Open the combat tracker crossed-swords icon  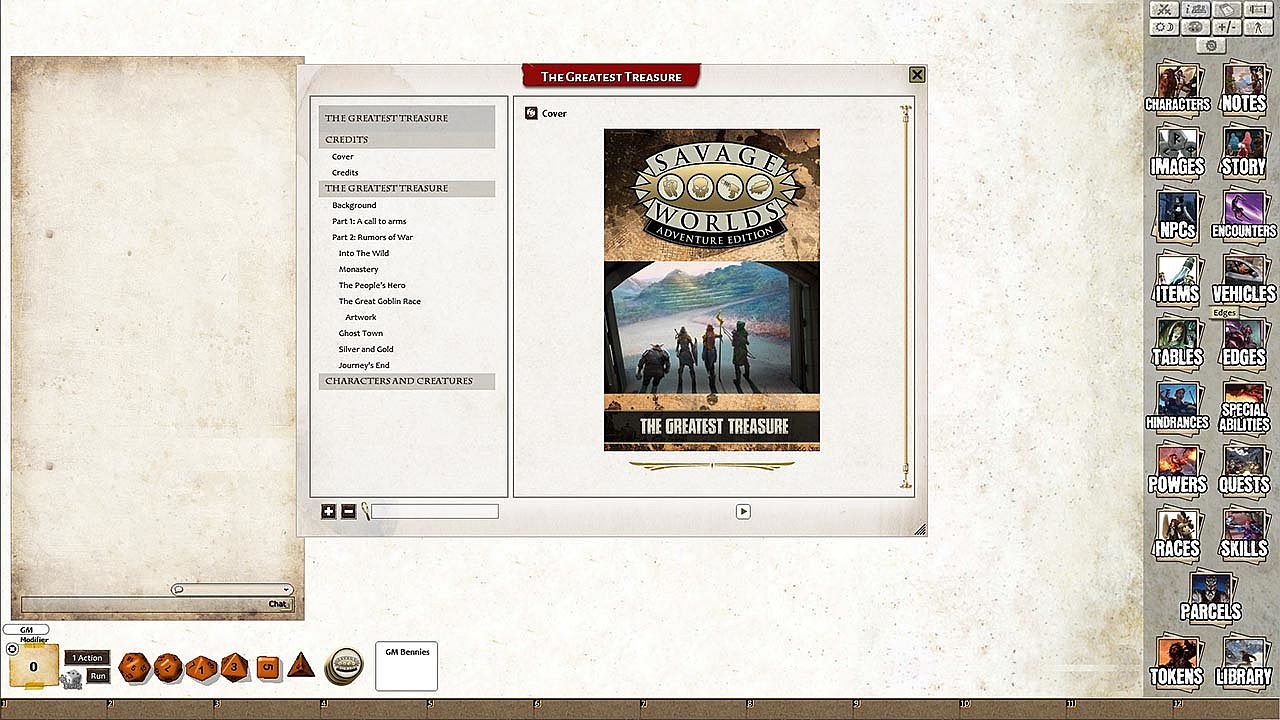[x=1163, y=10]
